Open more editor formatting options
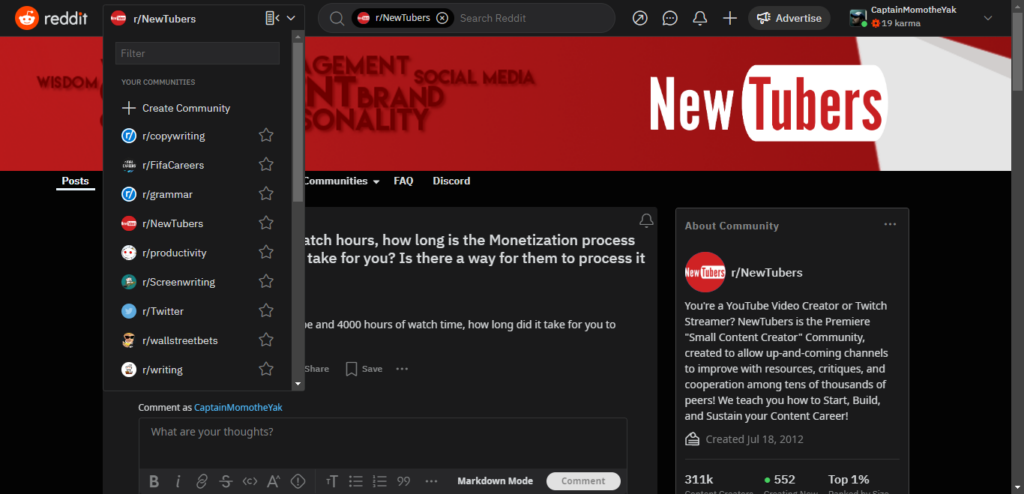The height and width of the screenshot is (494, 1024). pos(431,482)
